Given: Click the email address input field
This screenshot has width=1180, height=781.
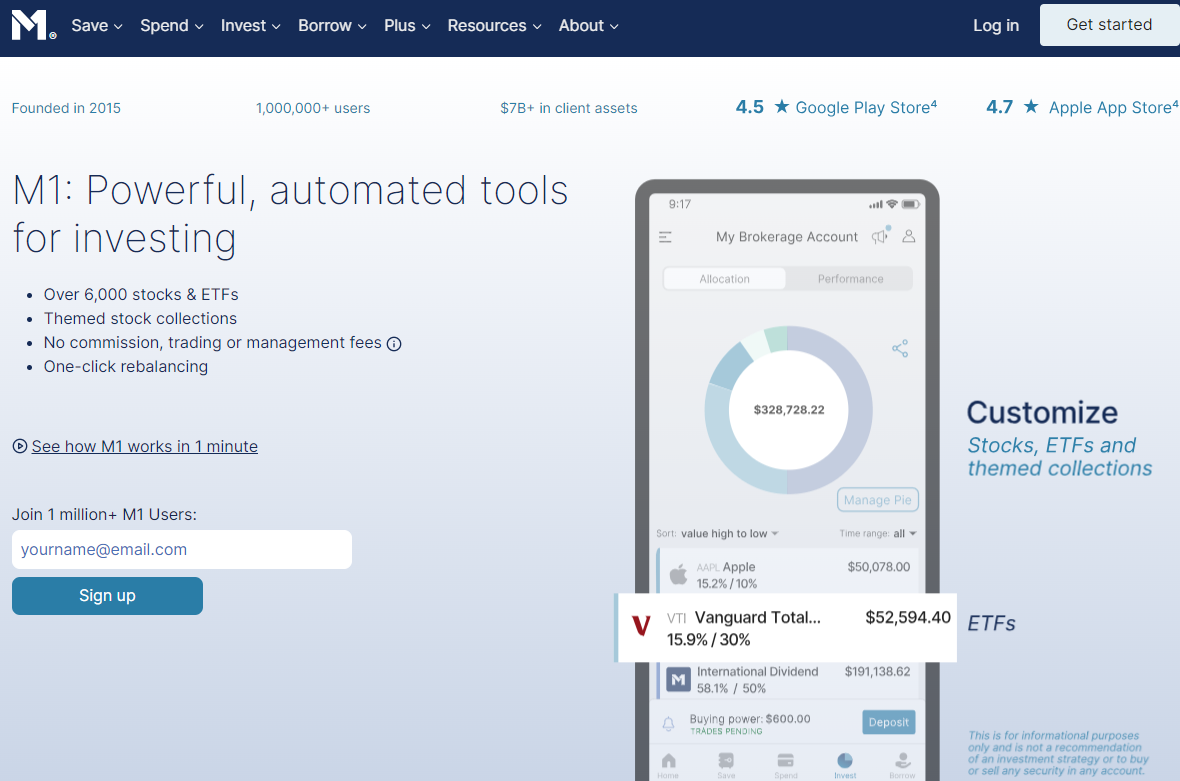Looking at the screenshot, I should click(182, 549).
